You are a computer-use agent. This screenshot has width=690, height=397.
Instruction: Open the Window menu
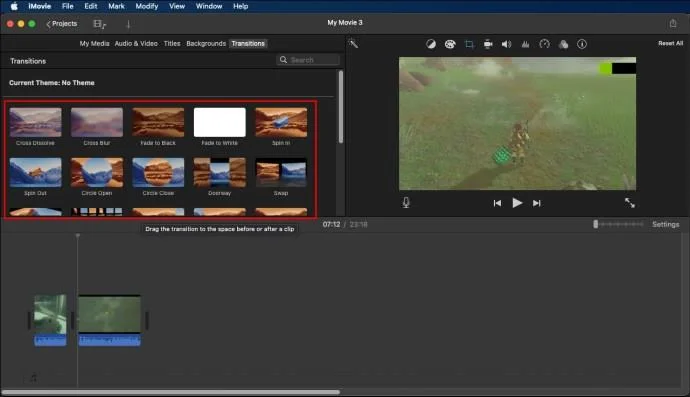[209, 6]
